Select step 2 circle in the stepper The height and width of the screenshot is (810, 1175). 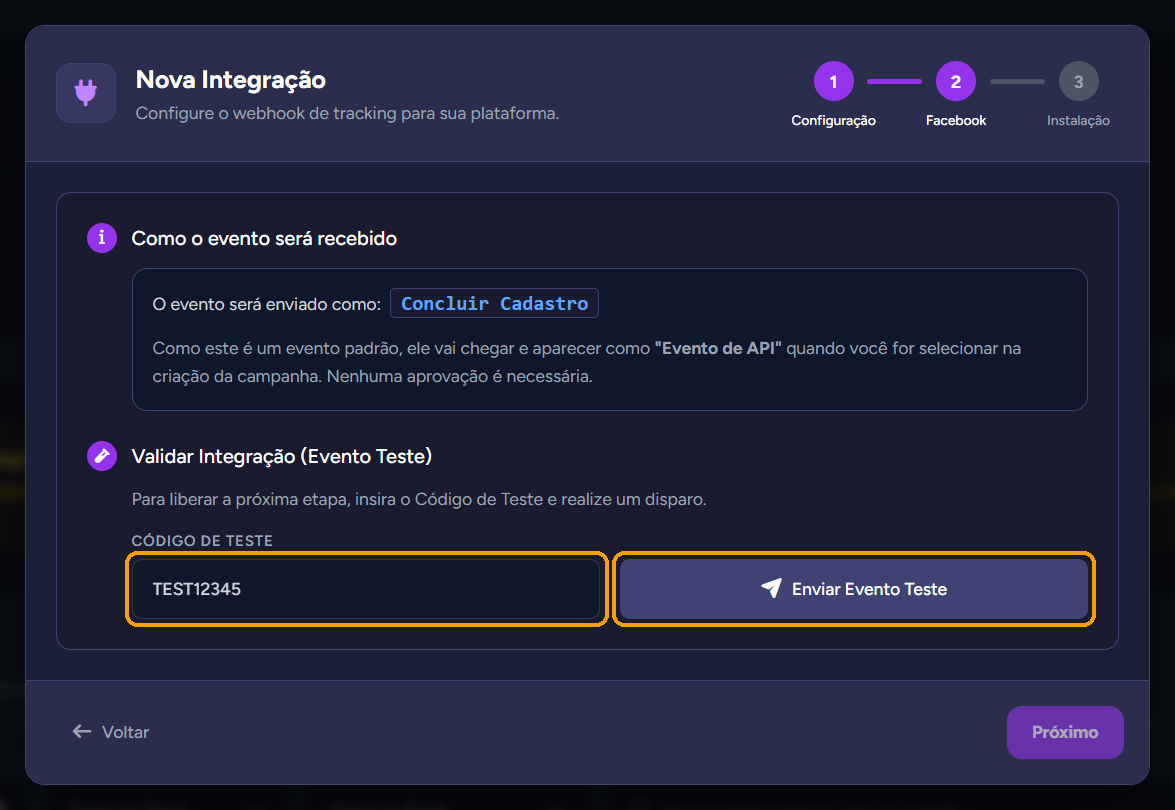(955, 81)
